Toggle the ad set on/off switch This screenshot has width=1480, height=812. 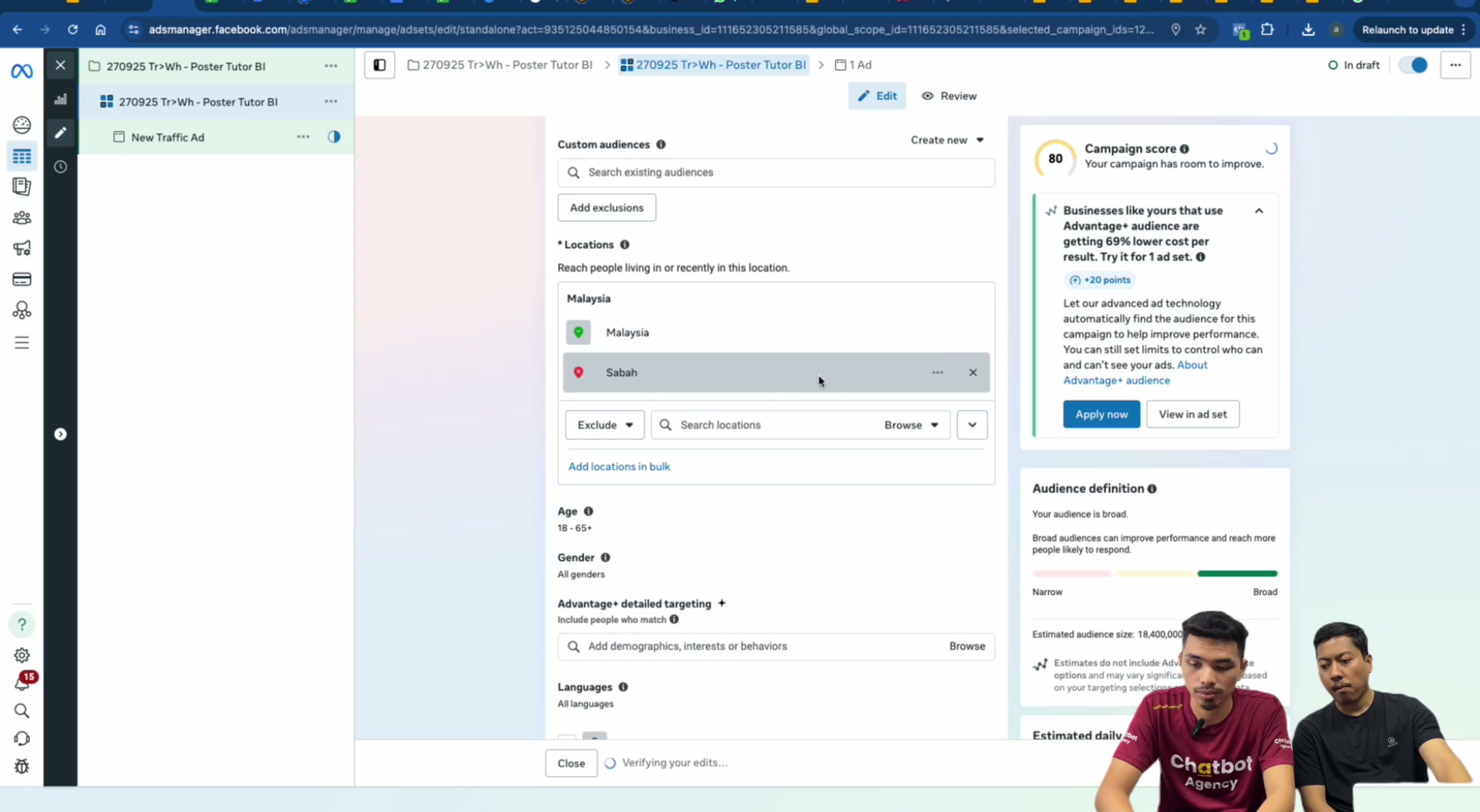[1413, 65]
